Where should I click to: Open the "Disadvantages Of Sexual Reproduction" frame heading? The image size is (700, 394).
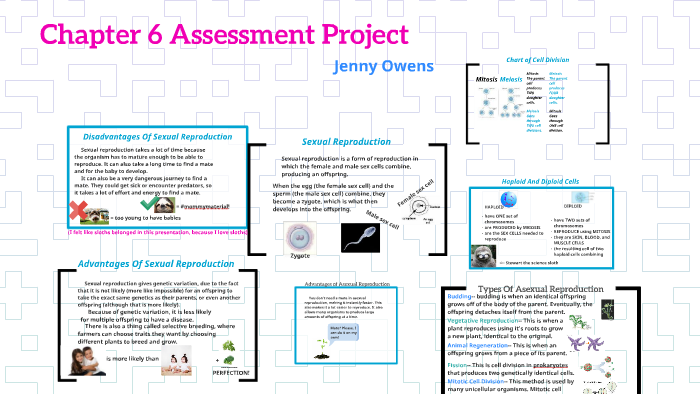pos(158,137)
